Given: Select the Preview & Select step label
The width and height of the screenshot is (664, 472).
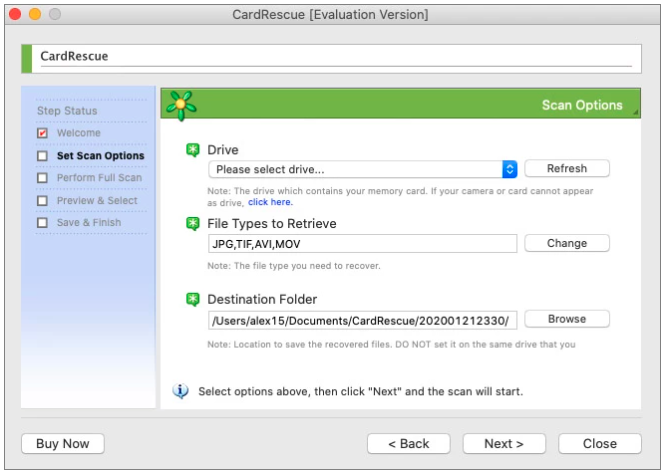Looking at the screenshot, I should tap(97, 200).
